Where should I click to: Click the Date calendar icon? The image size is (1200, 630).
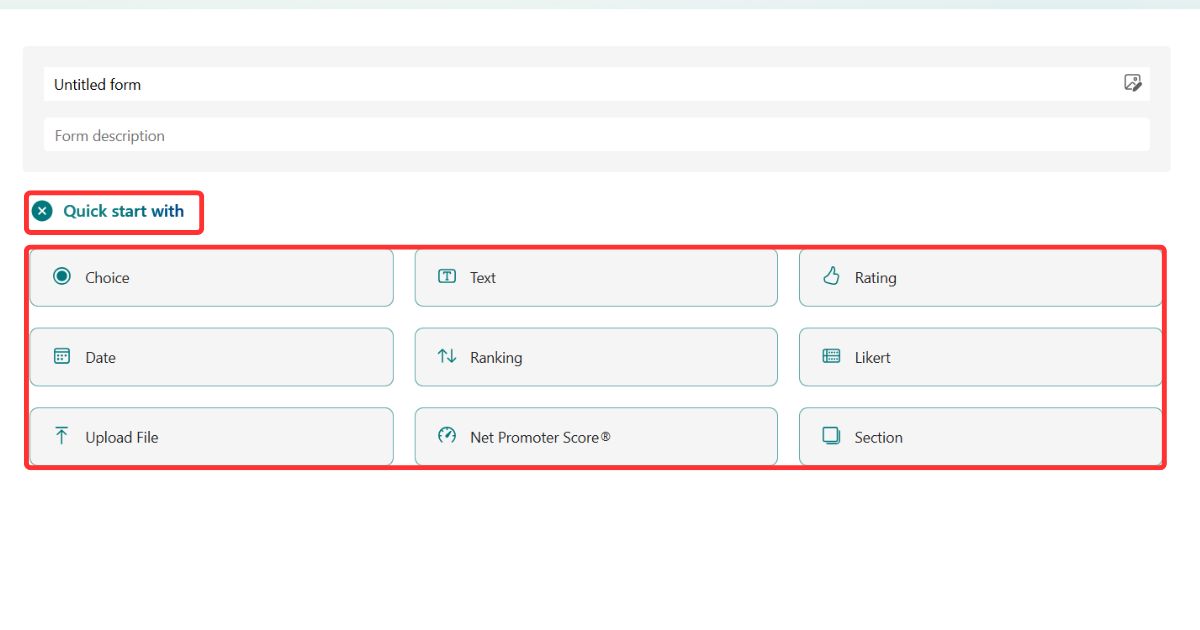pyautogui.click(x=62, y=357)
